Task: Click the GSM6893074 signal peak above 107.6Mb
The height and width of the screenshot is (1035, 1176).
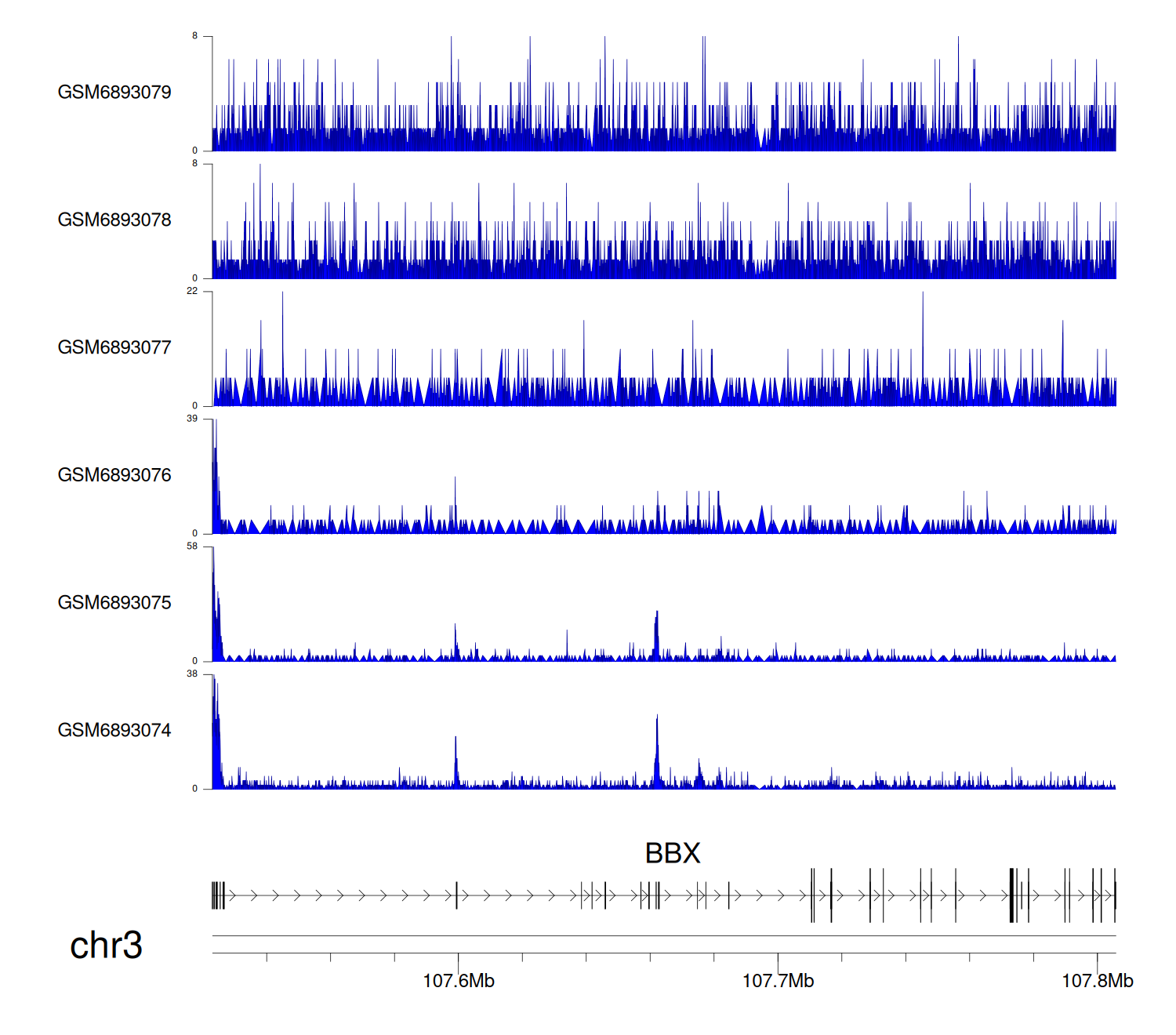Action: (x=456, y=761)
